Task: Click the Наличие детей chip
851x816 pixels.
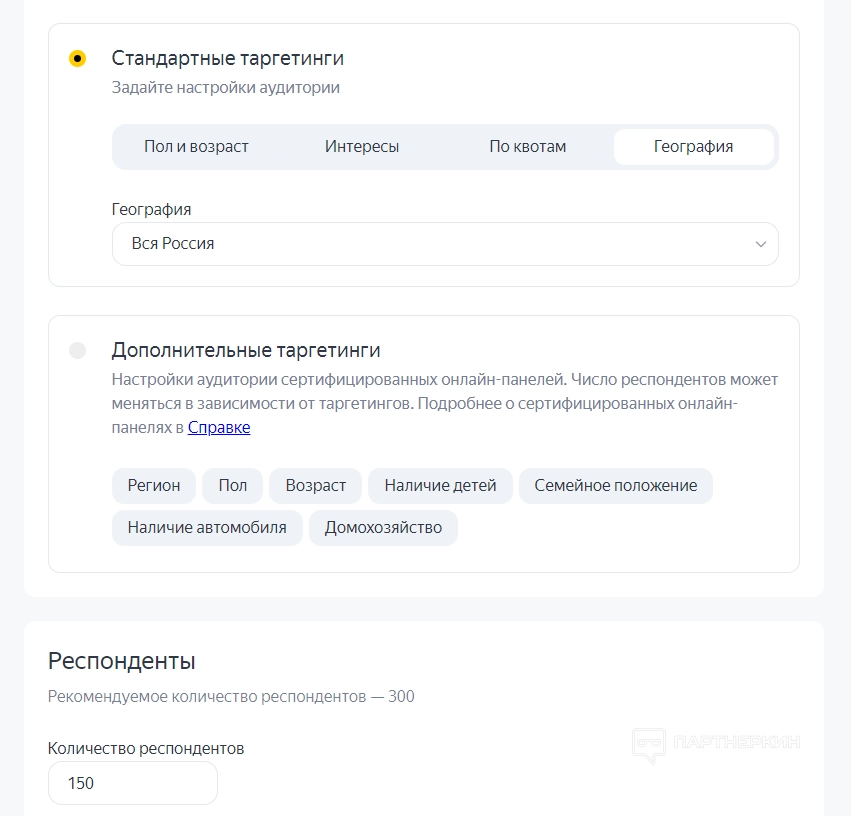Action: [440, 486]
